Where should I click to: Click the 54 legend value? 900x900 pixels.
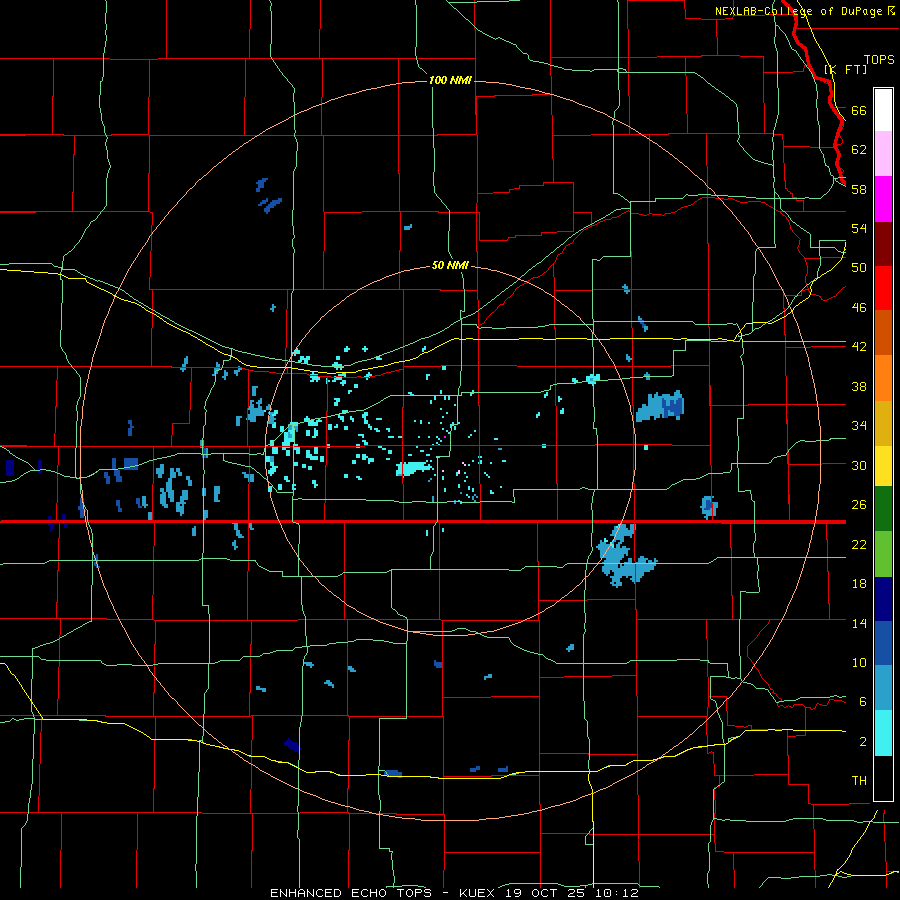pyautogui.click(x=859, y=228)
